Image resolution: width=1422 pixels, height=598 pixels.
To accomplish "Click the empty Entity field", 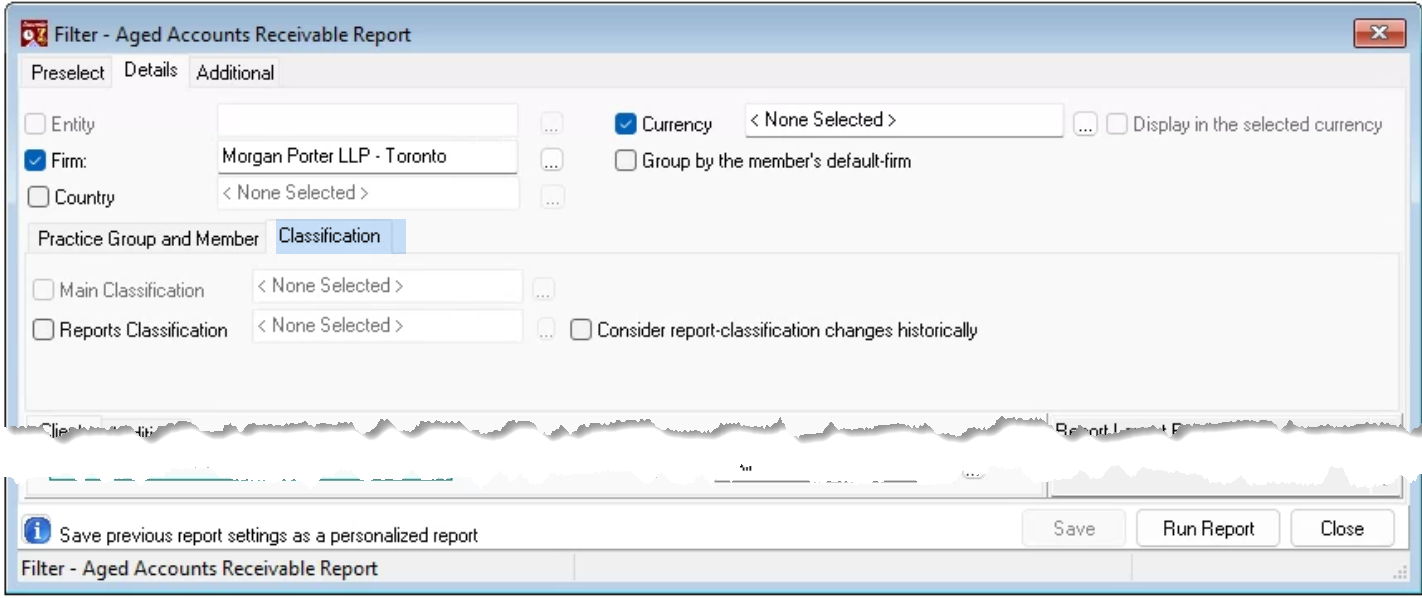I will [x=367, y=120].
